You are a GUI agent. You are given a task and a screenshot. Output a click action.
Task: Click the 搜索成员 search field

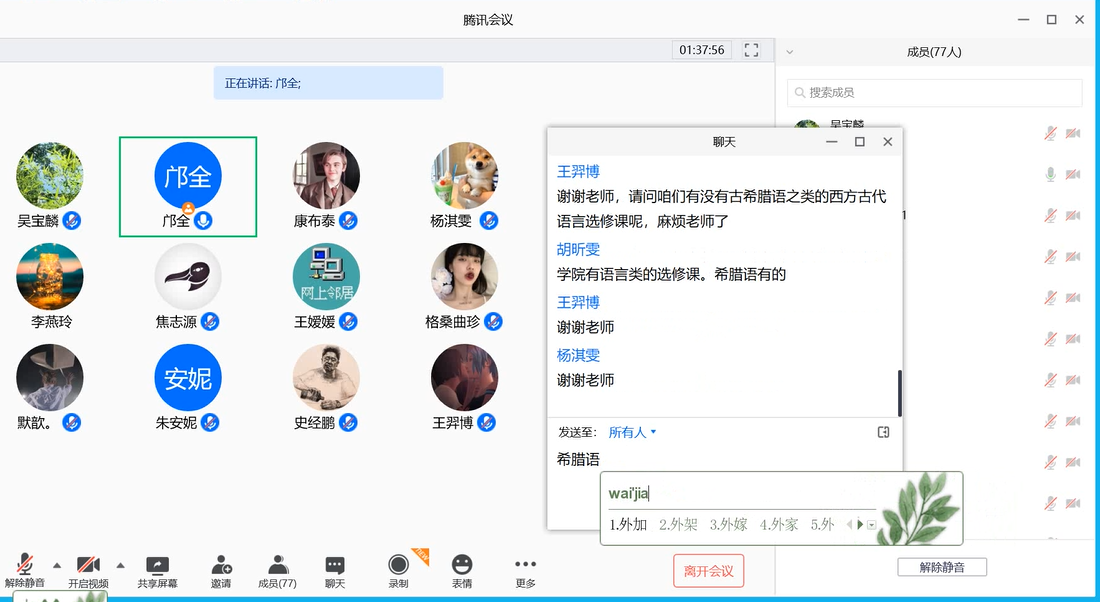coord(935,92)
